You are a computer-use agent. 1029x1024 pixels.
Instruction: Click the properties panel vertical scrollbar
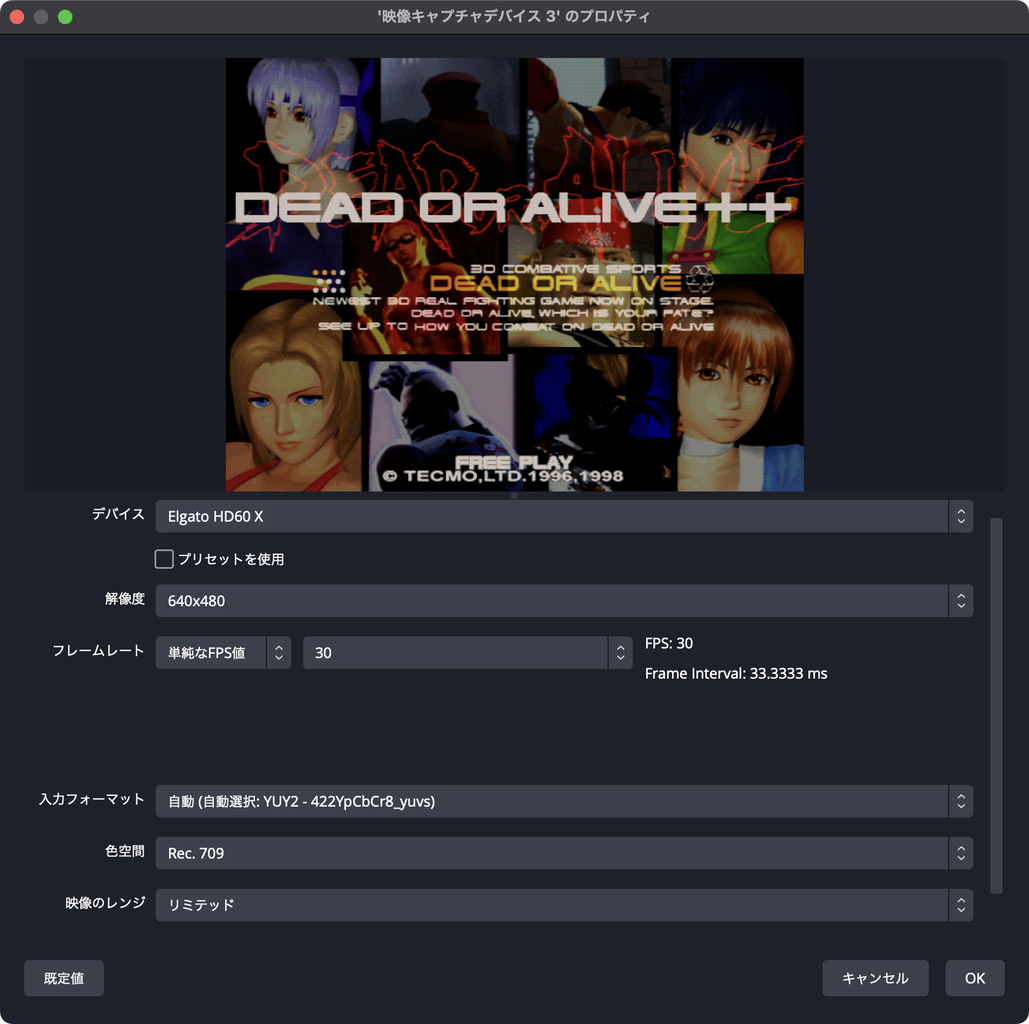[996, 706]
